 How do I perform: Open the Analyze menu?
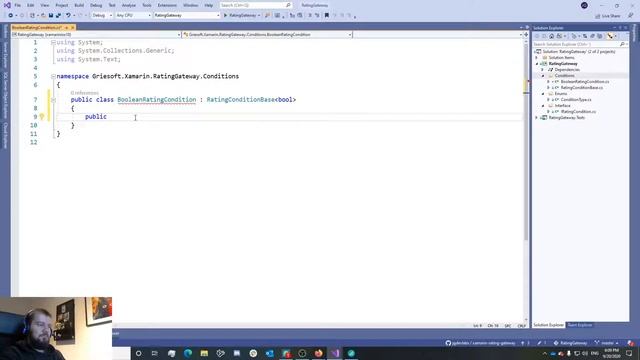129,5
